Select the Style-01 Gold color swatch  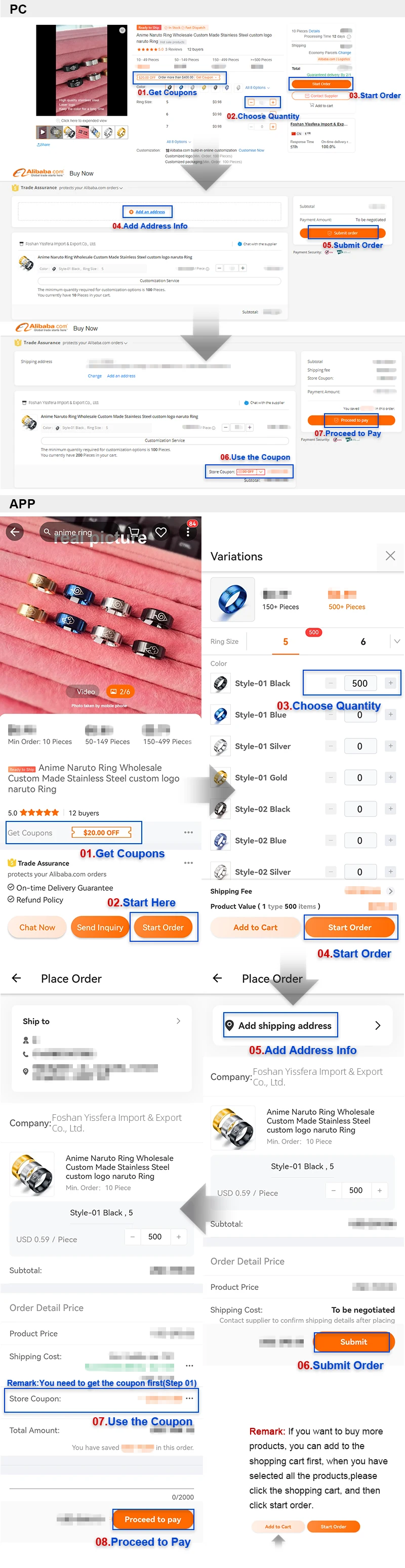220,777
